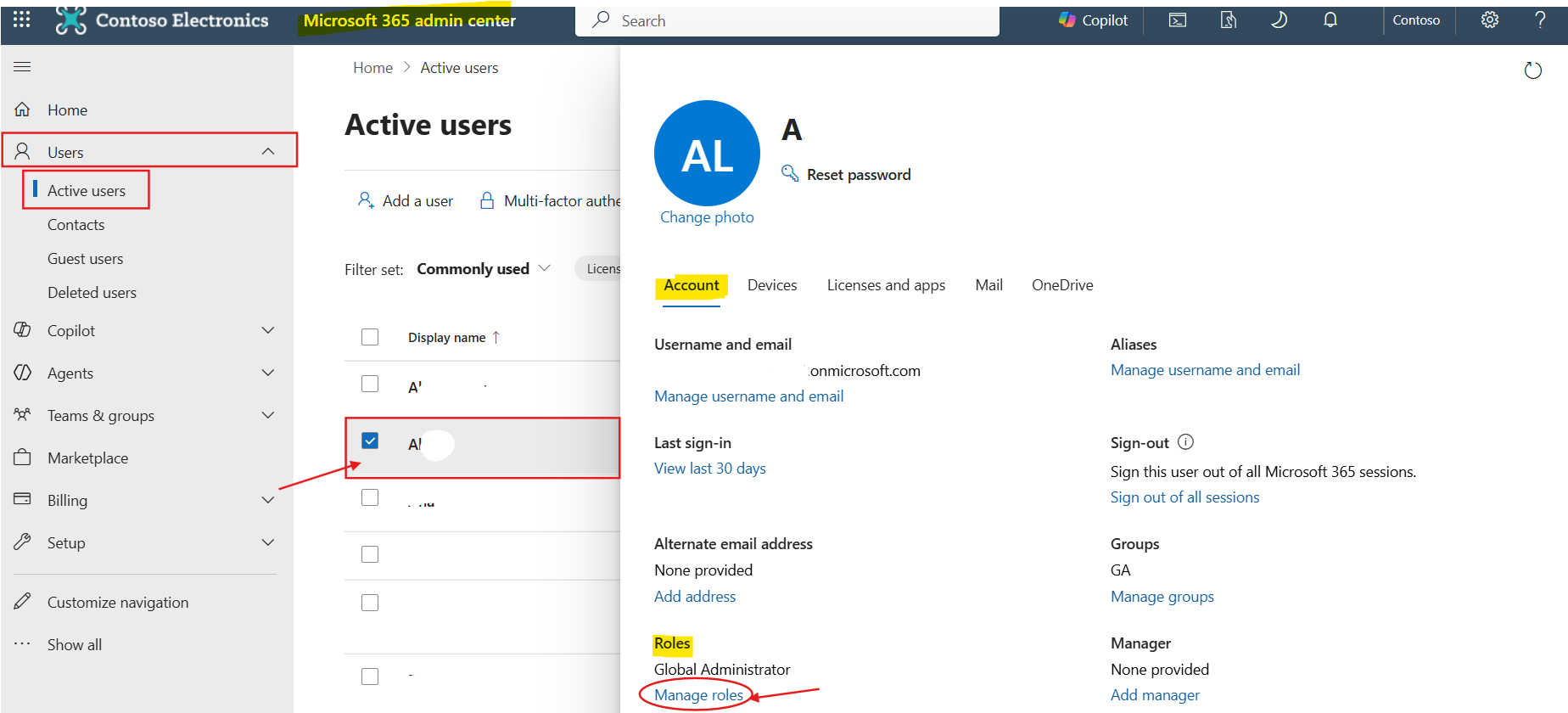Screen dimensions: 1568x713
Task: Open the notifications bell
Action: coord(1330,20)
